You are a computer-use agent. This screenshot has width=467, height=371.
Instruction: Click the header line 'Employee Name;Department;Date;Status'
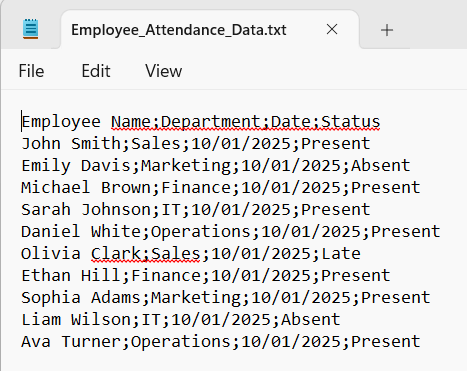[x=201, y=122]
